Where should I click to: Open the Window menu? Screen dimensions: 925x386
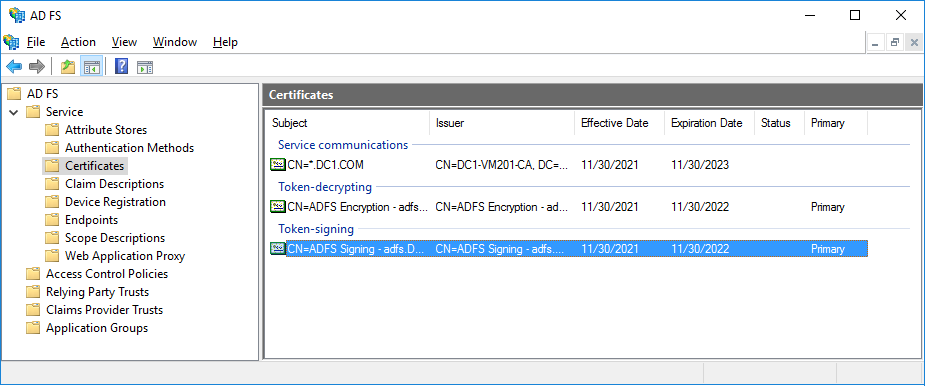pos(175,42)
